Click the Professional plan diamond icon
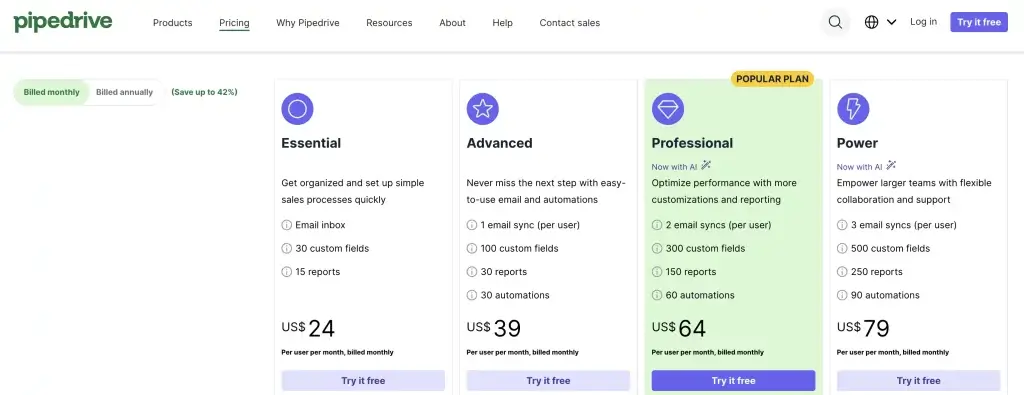1024x395 pixels. pos(668,109)
